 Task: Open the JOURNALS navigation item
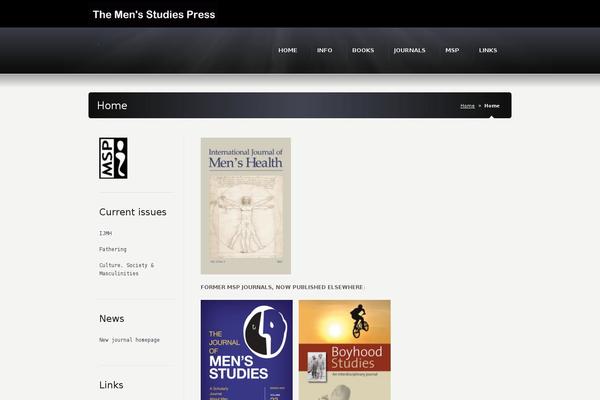[x=409, y=51]
